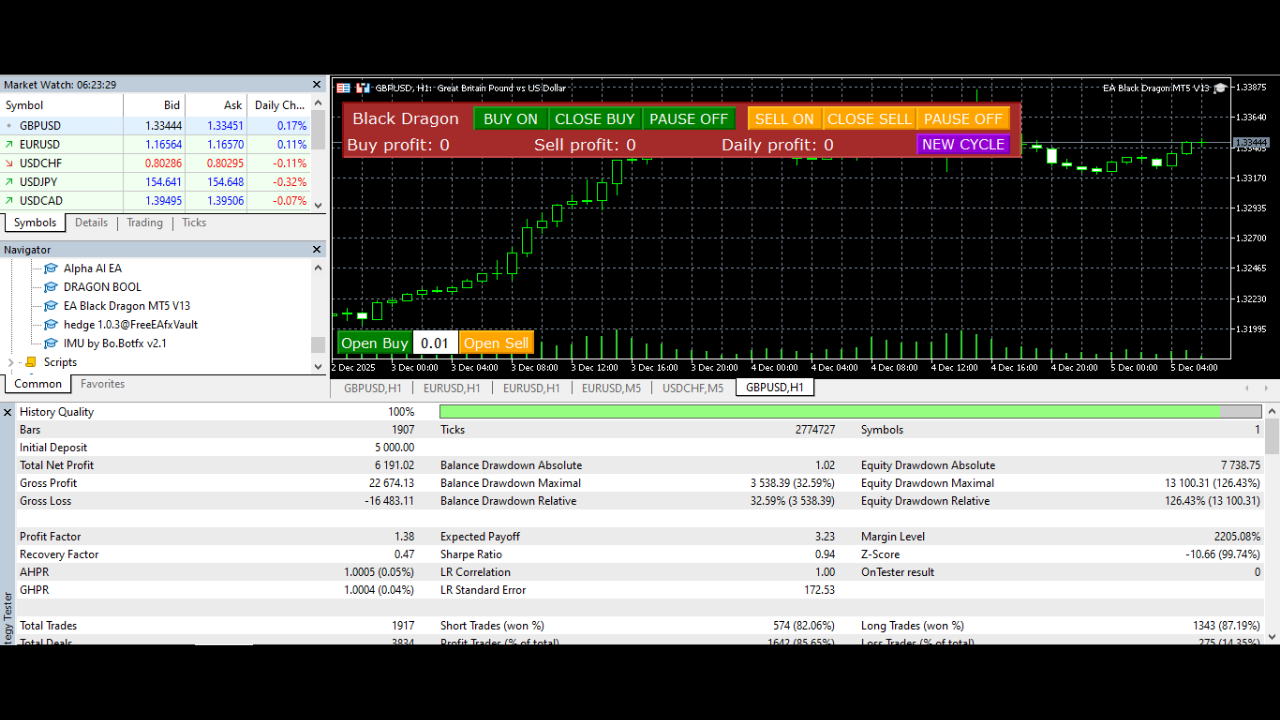Click the Alpha AI EA graduation-cap icon
Image resolution: width=1280 pixels, height=720 pixels.
click(50, 267)
